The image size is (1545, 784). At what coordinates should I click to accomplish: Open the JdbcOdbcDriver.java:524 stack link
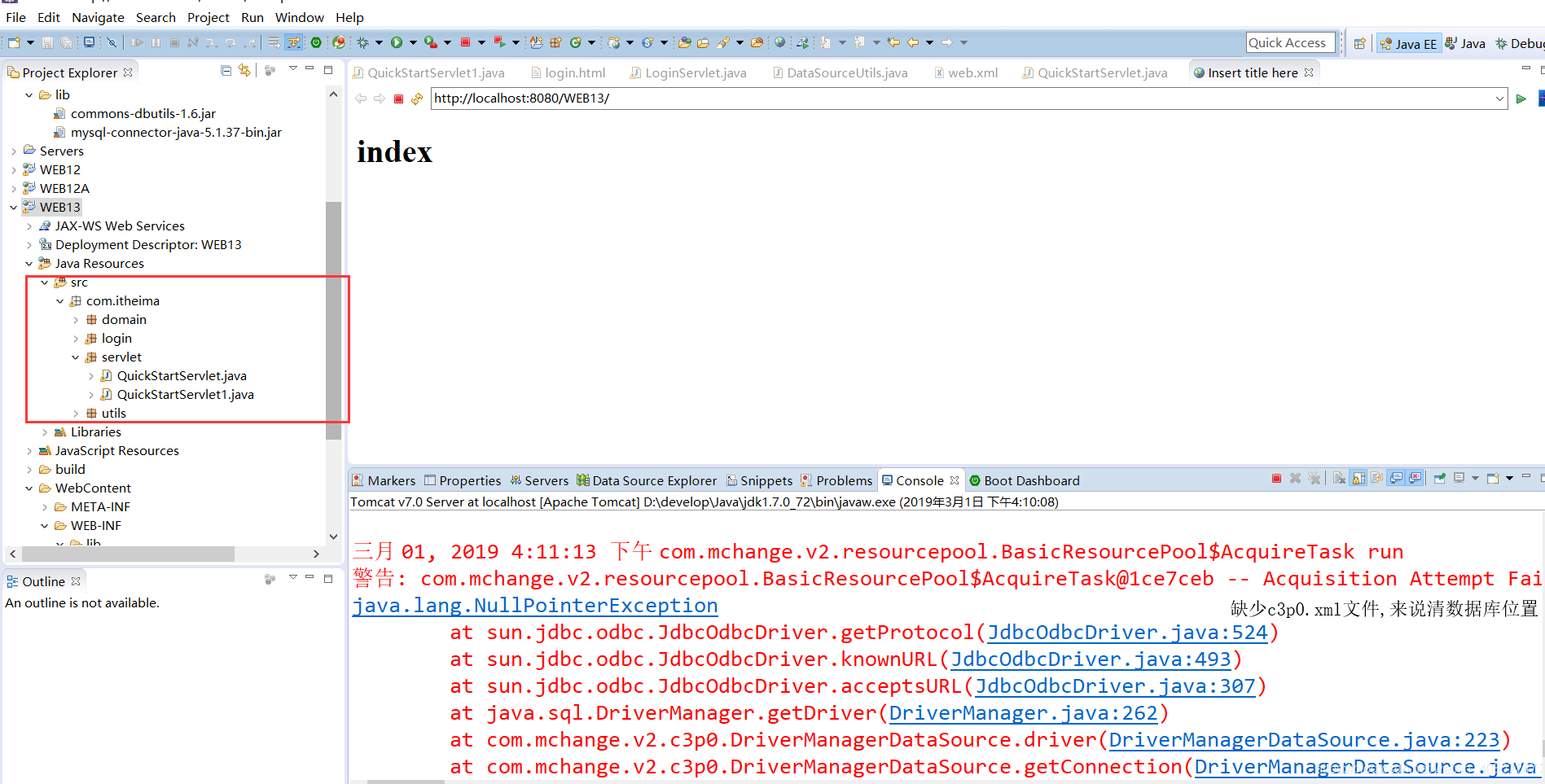click(1127, 633)
